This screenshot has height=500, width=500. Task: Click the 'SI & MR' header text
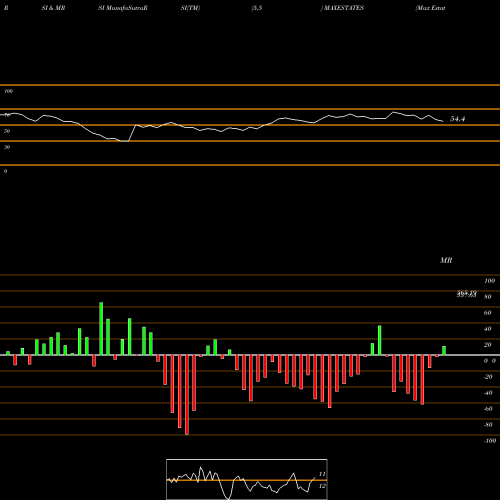tap(53, 8)
